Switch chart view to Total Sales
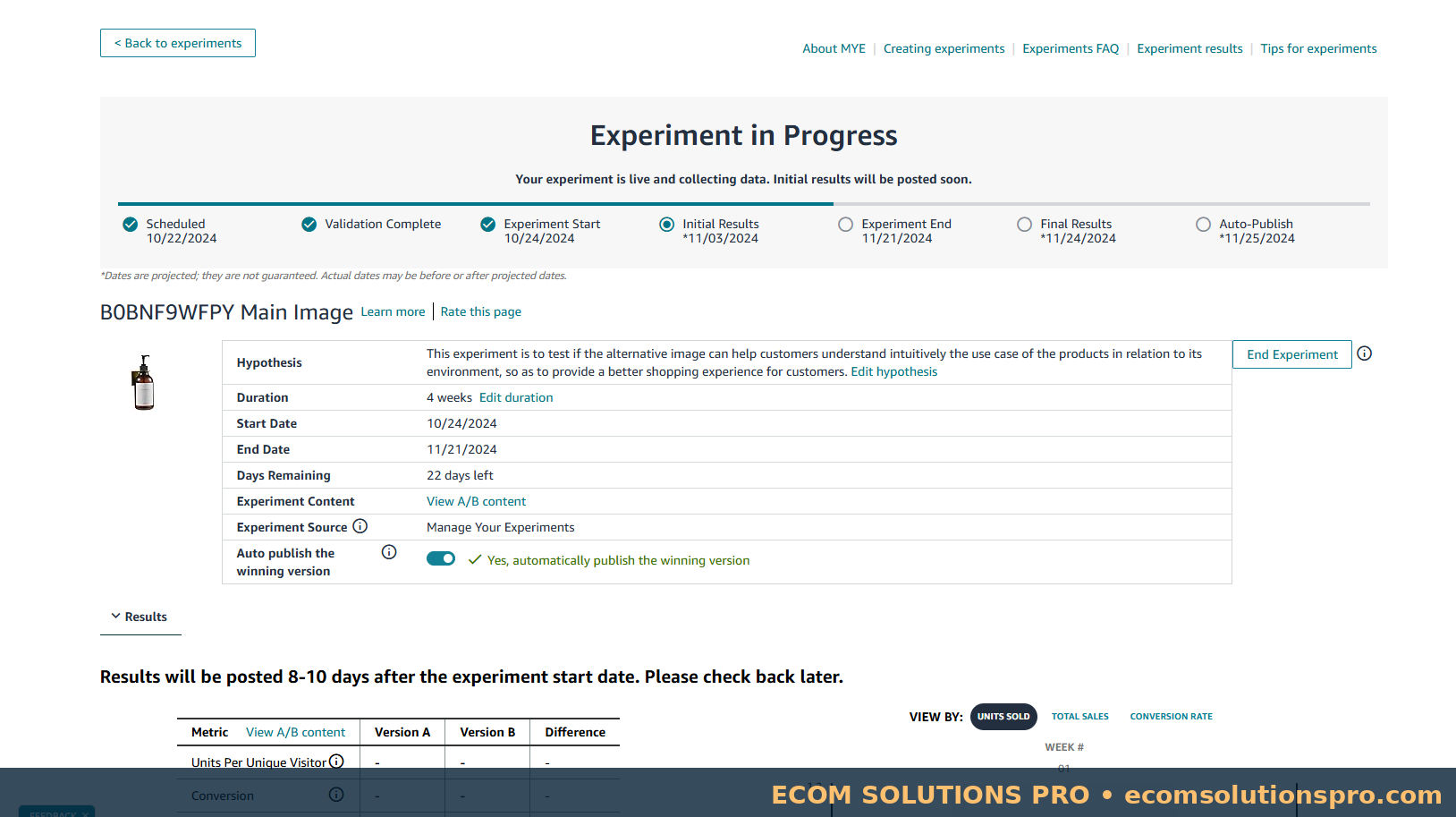The image size is (1456, 817). [x=1079, y=717]
